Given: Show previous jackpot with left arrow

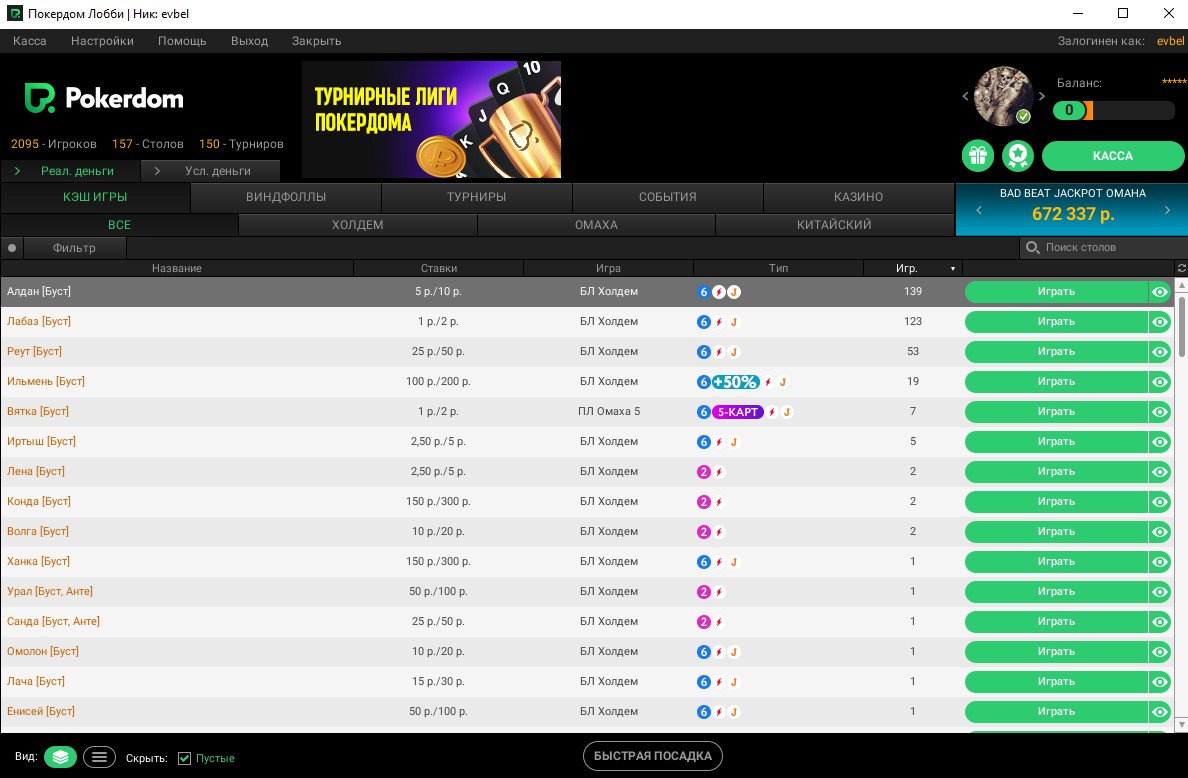Looking at the screenshot, I should coord(978,210).
